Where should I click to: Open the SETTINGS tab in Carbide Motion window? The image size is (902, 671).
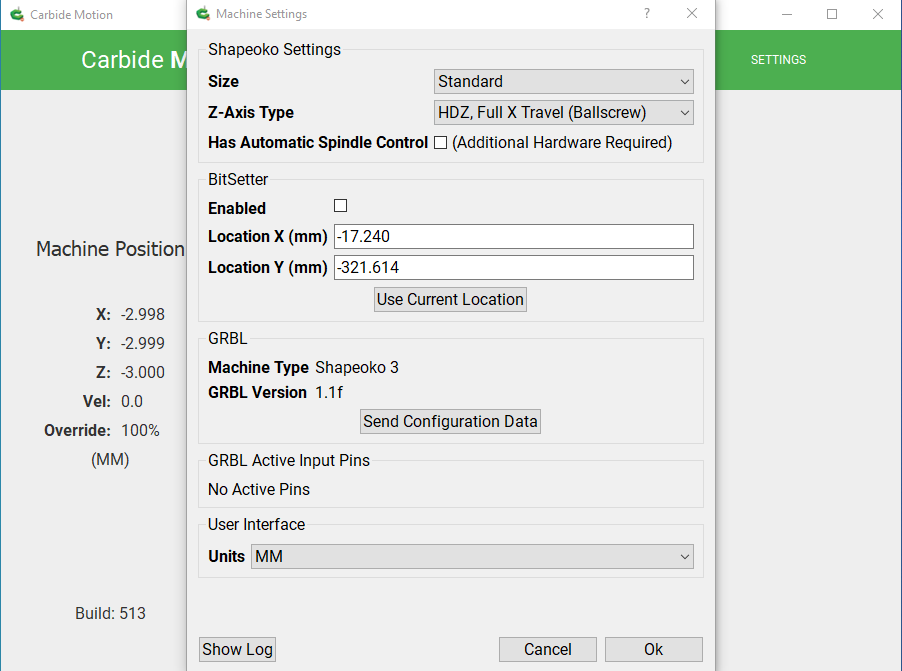click(x=778, y=60)
